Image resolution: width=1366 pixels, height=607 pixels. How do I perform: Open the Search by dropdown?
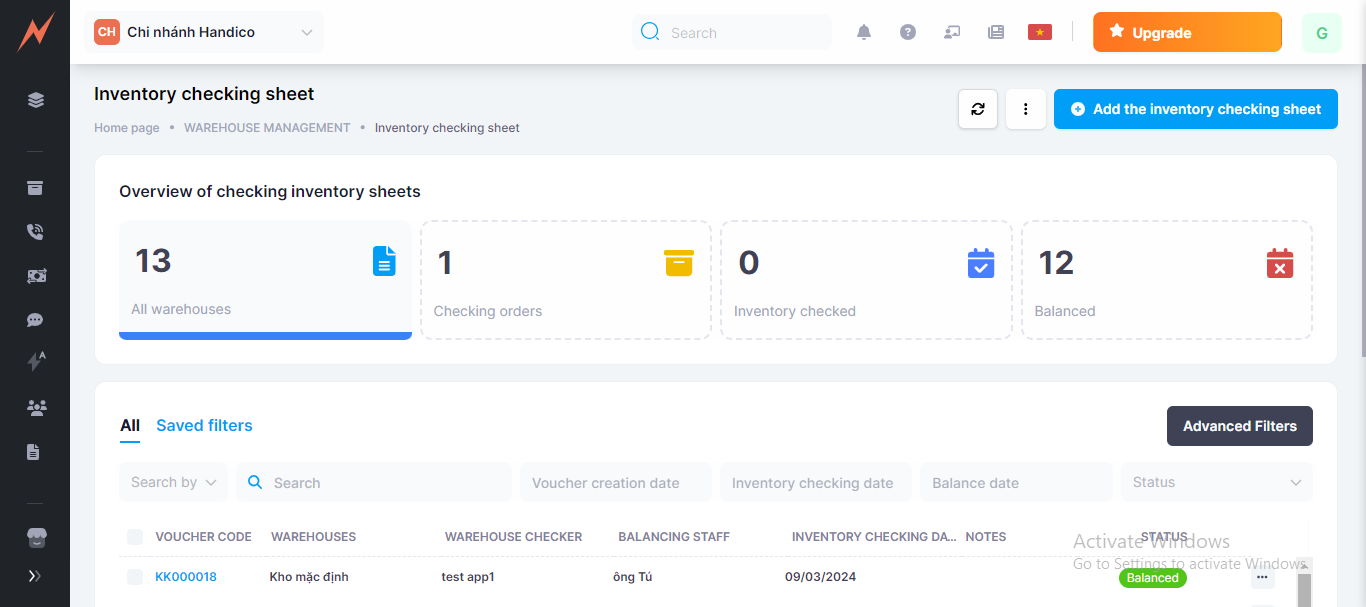tap(173, 482)
